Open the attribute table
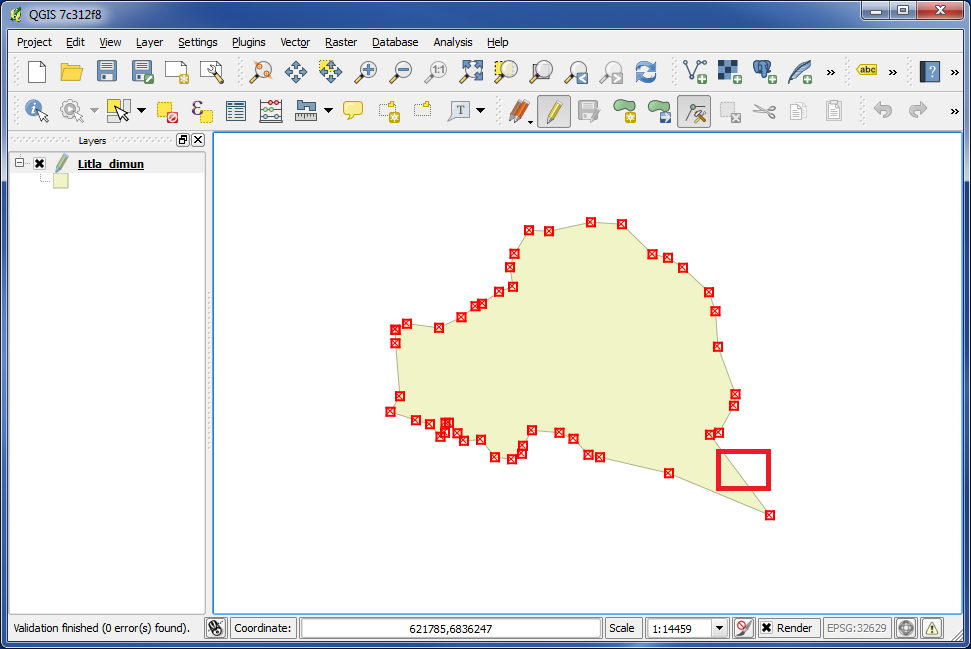The height and width of the screenshot is (649, 971). [x=236, y=111]
